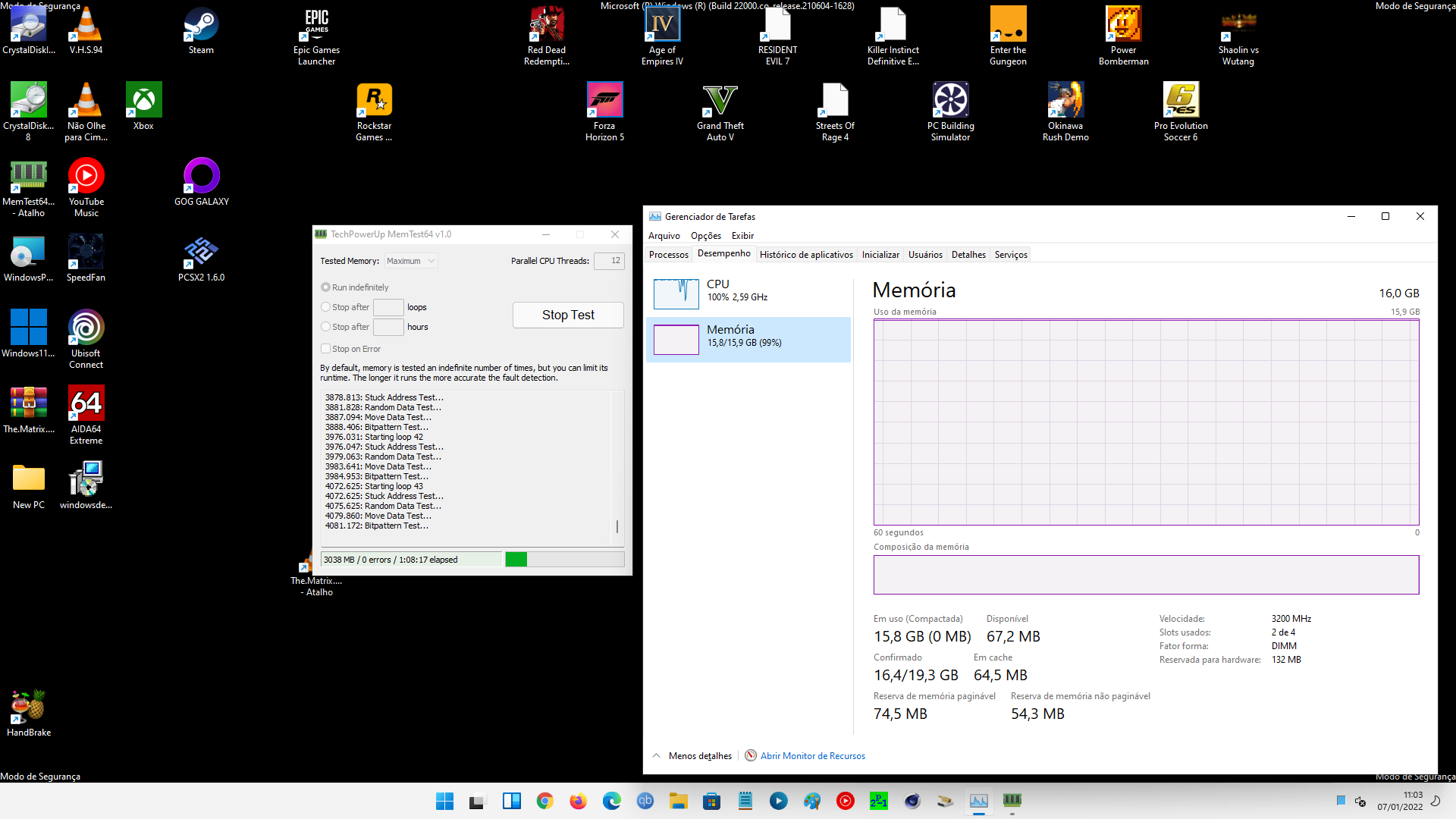
Task: Open the HandBrake desktop shortcut
Action: (29, 713)
